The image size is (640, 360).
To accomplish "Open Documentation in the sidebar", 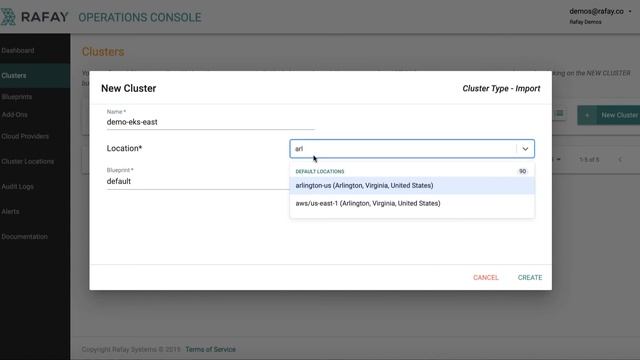I will click(x=24, y=237).
